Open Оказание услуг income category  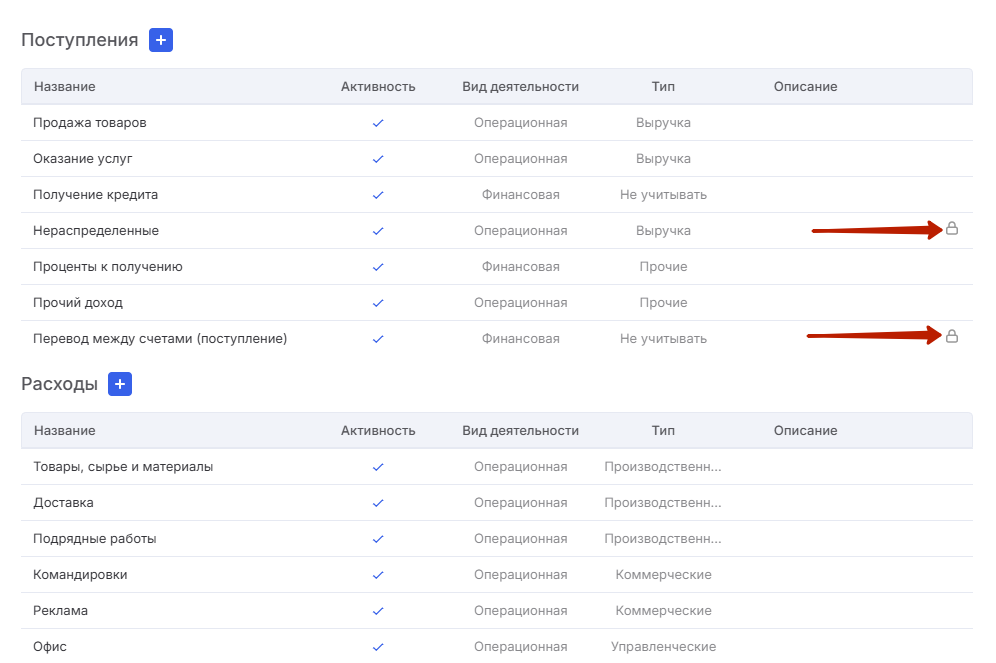(x=497, y=159)
